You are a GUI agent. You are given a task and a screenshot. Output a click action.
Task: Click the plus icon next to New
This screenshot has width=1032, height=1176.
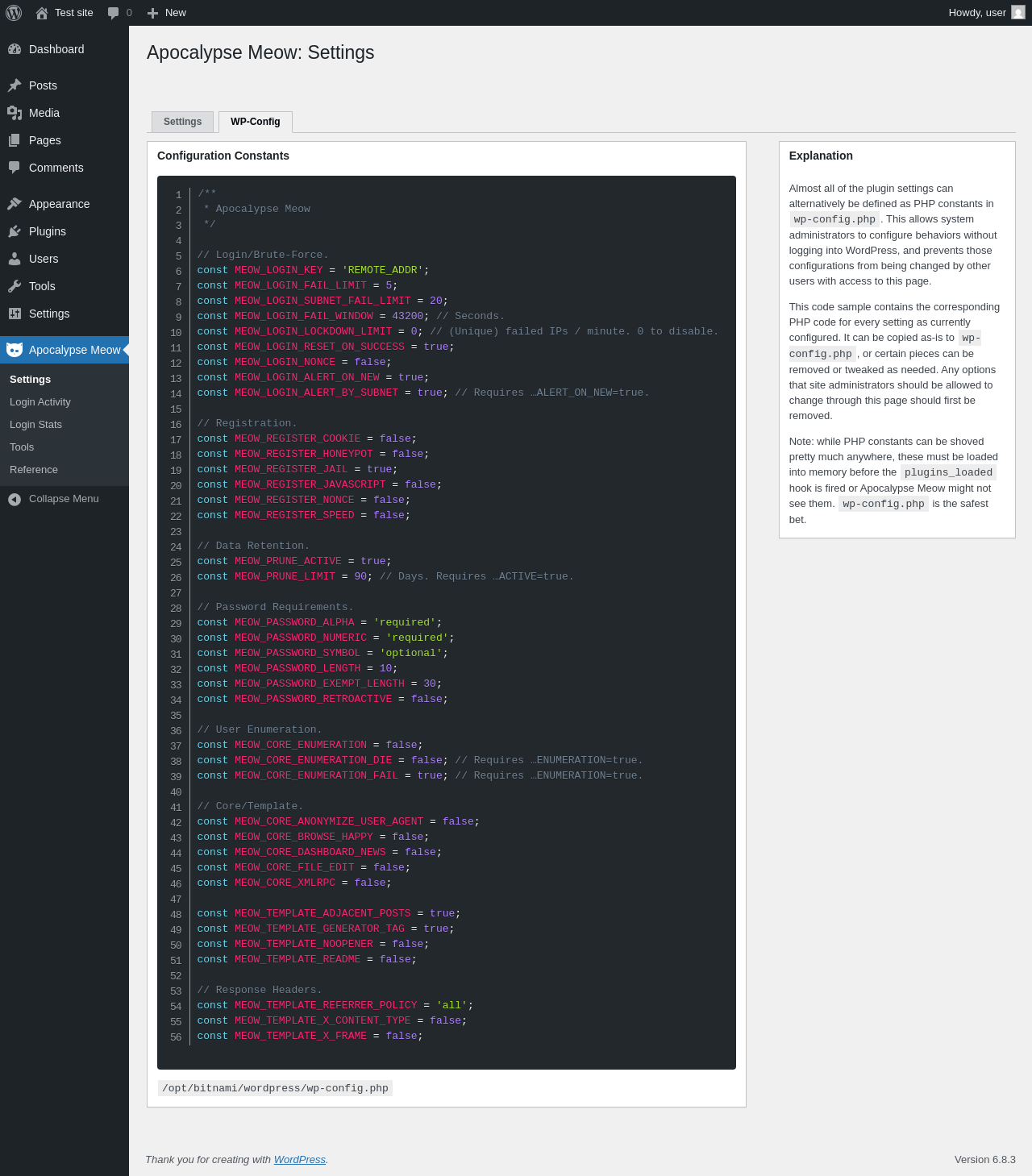[x=152, y=13]
